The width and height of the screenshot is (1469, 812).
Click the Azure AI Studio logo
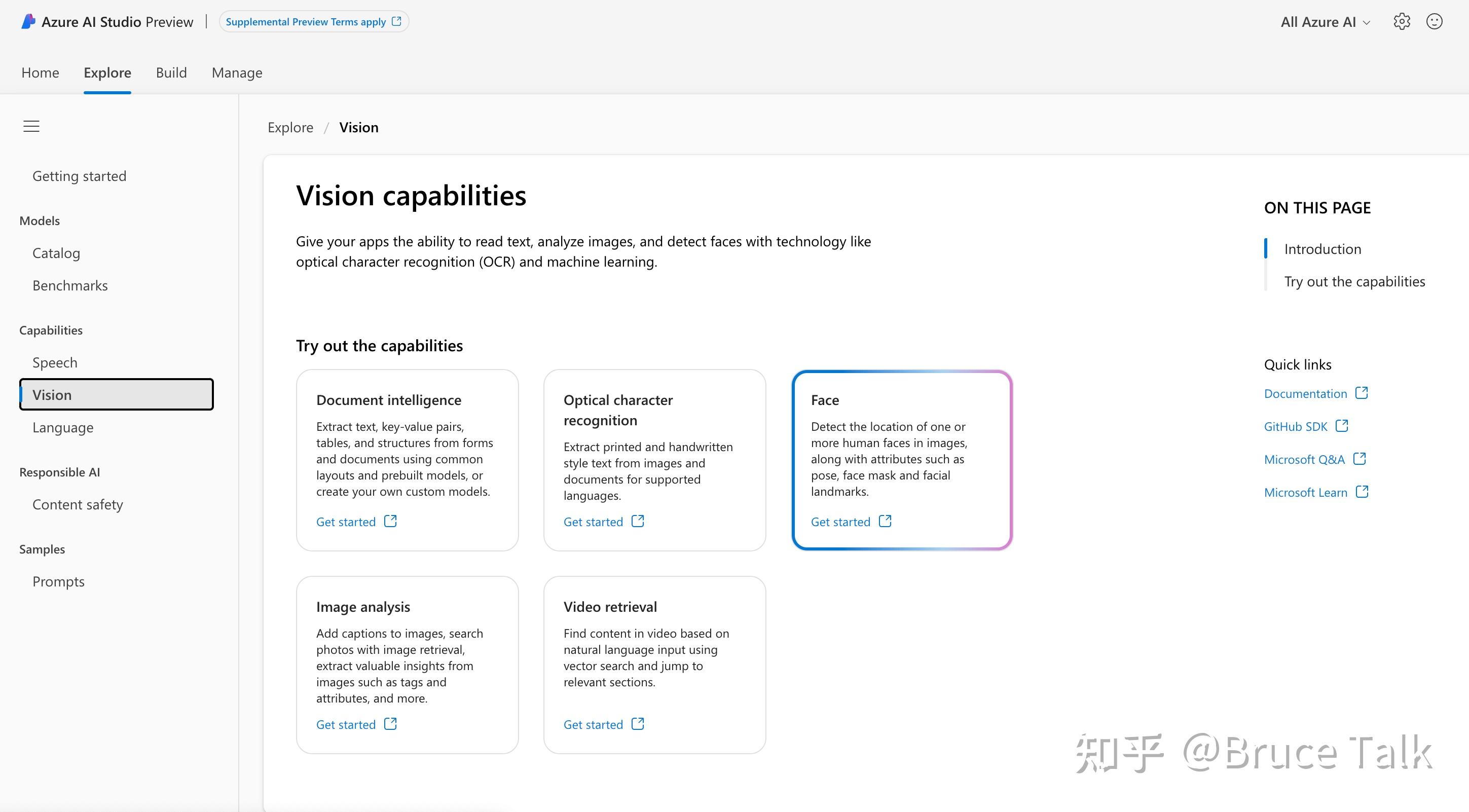click(27, 21)
